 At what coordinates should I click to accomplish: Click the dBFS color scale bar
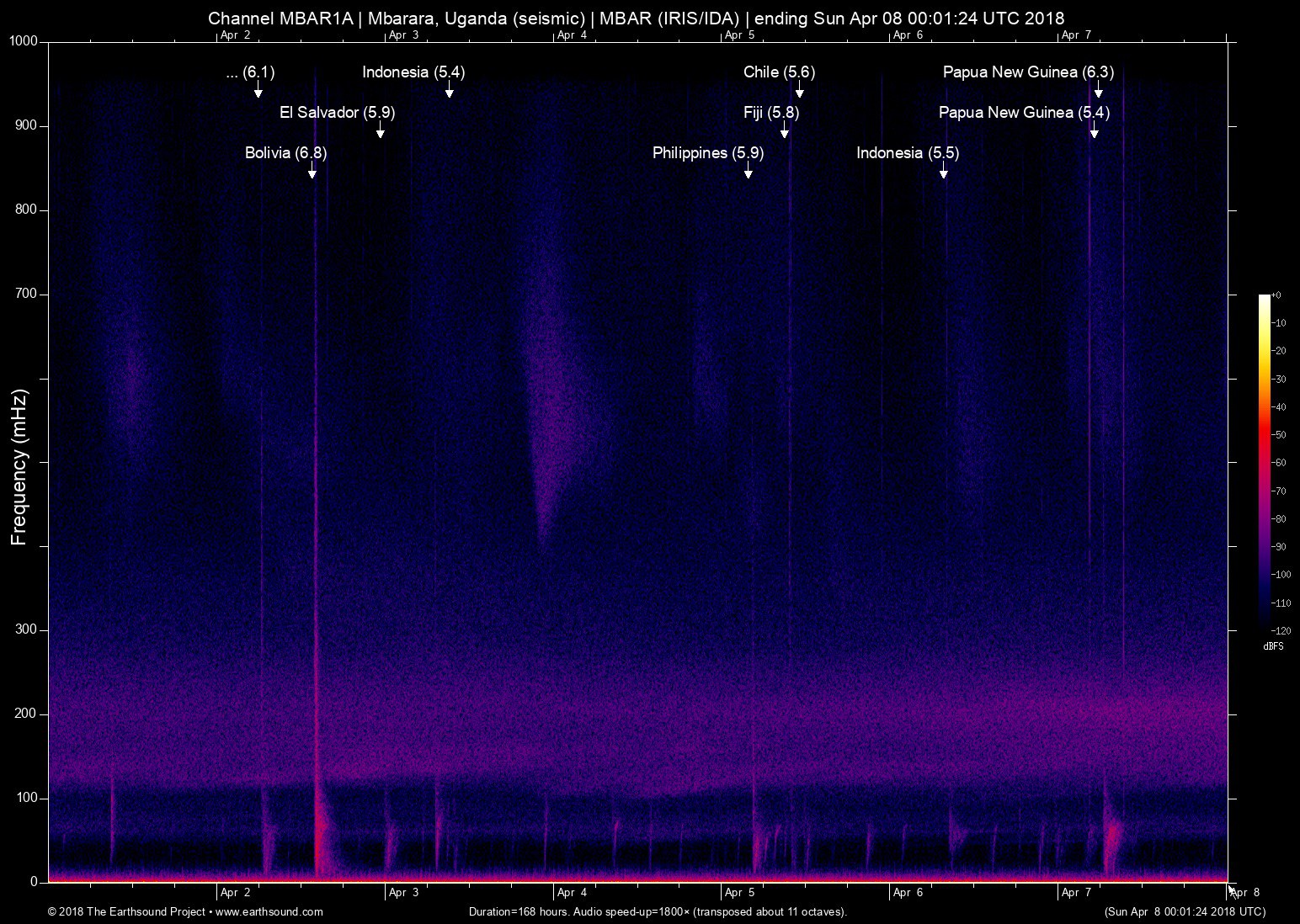click(x=1264, y=461)
